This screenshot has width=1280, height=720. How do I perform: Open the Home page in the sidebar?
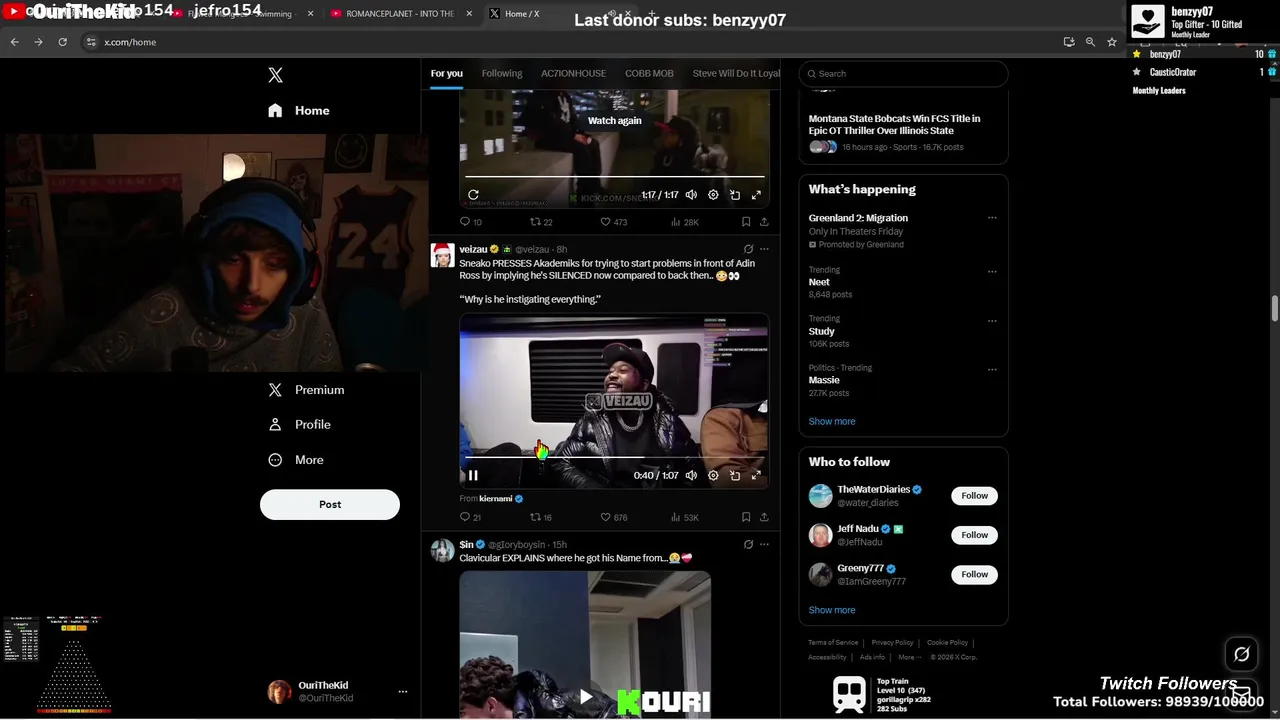[298, 110]
